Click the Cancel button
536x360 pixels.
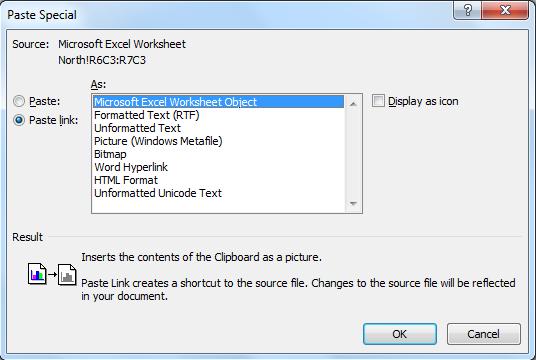click(484, 334)
